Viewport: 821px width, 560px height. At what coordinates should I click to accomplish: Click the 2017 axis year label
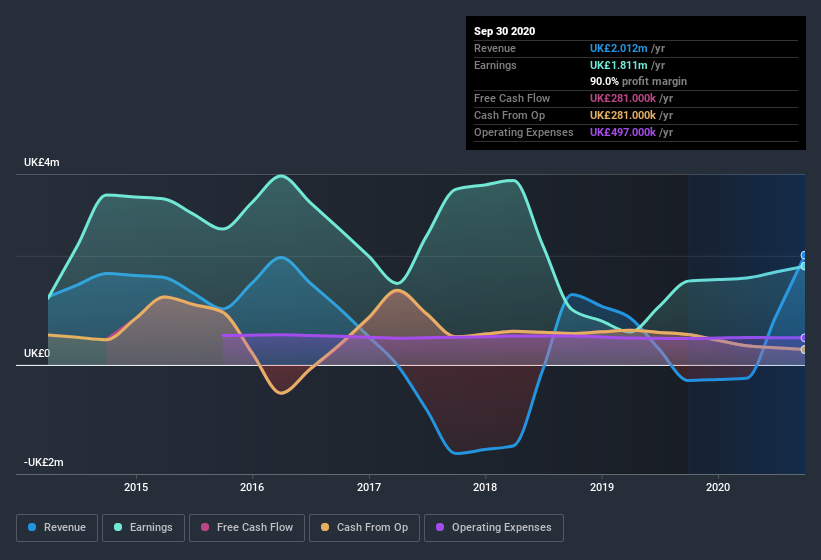tap(369, 487)
